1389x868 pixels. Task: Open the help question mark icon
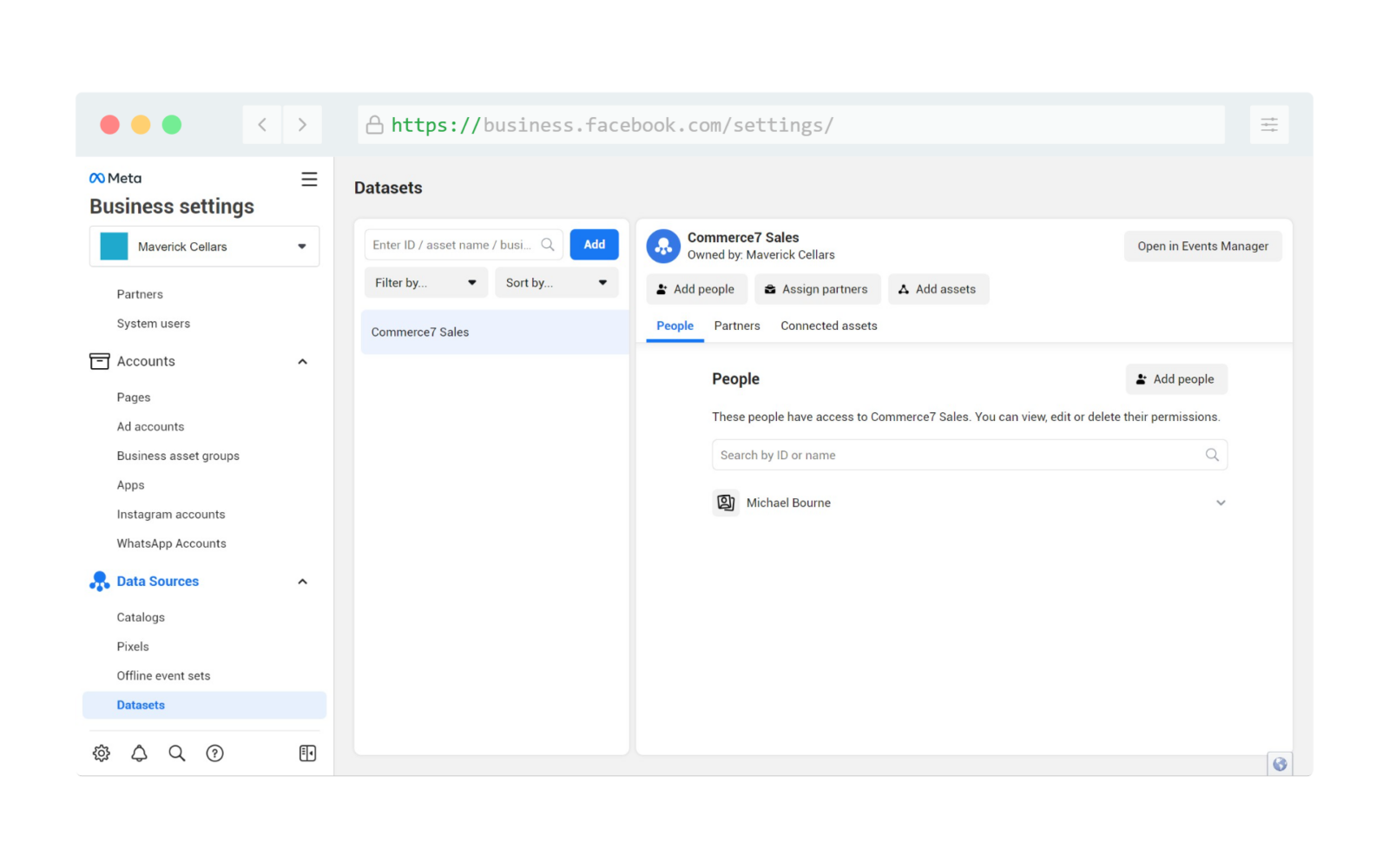click(x=215, y=753)
